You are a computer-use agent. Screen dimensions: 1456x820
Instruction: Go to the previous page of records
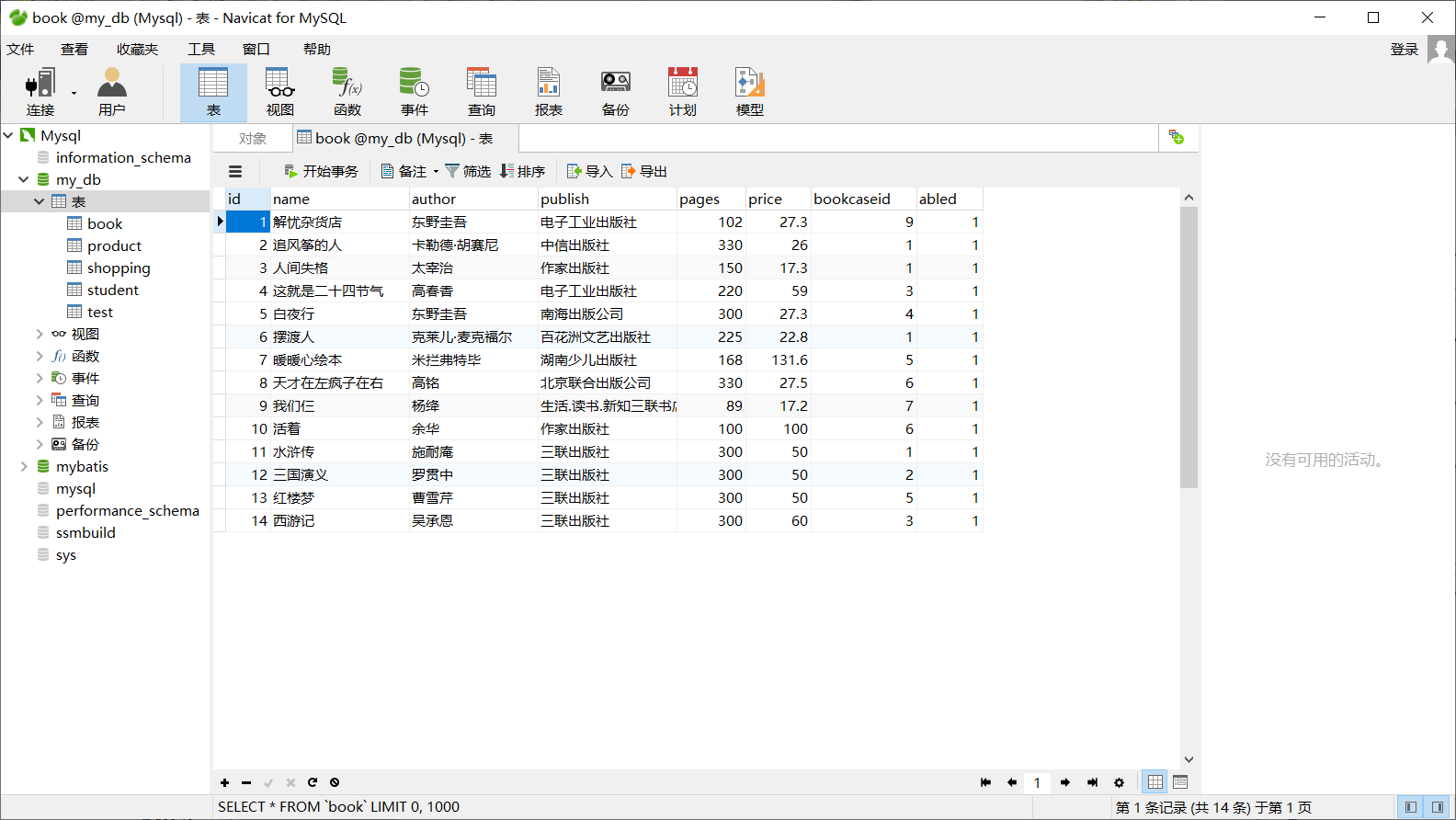coord(1012,782)
